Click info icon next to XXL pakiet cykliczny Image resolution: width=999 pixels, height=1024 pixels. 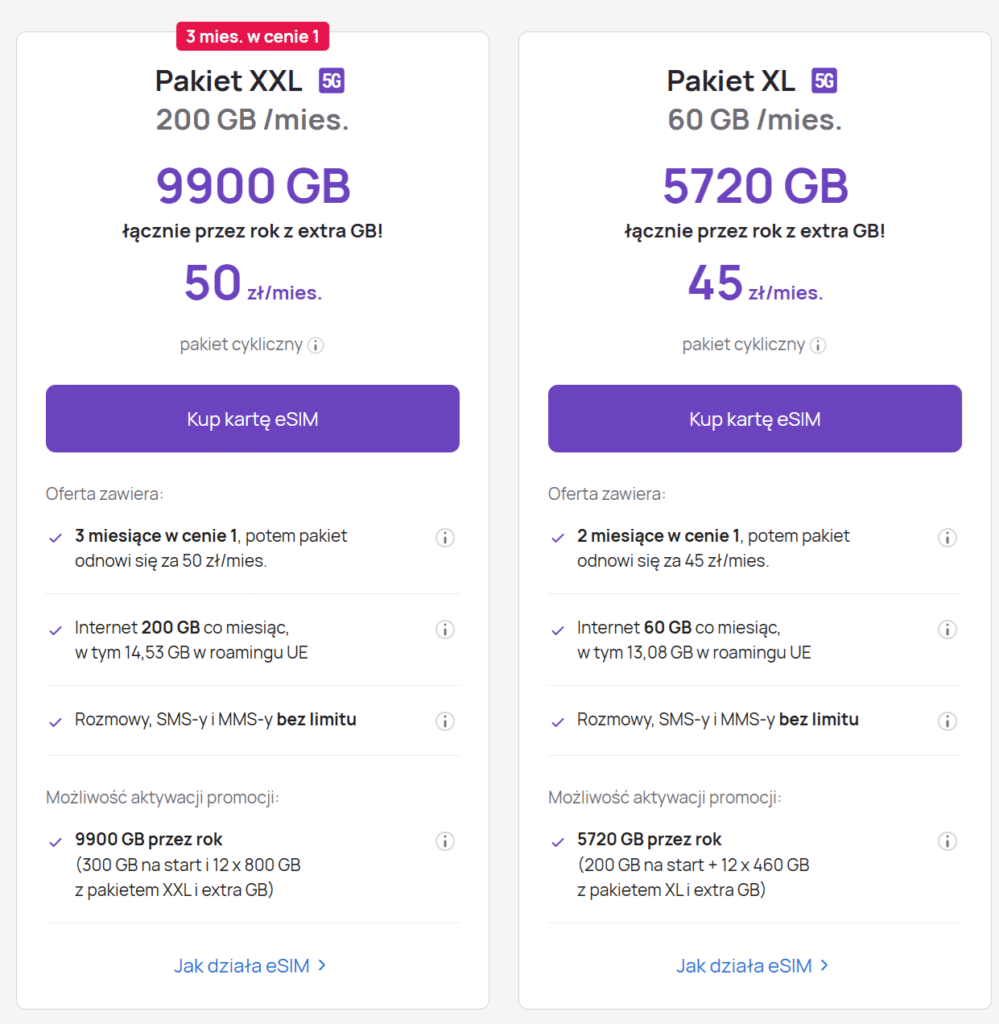(316, 346)
